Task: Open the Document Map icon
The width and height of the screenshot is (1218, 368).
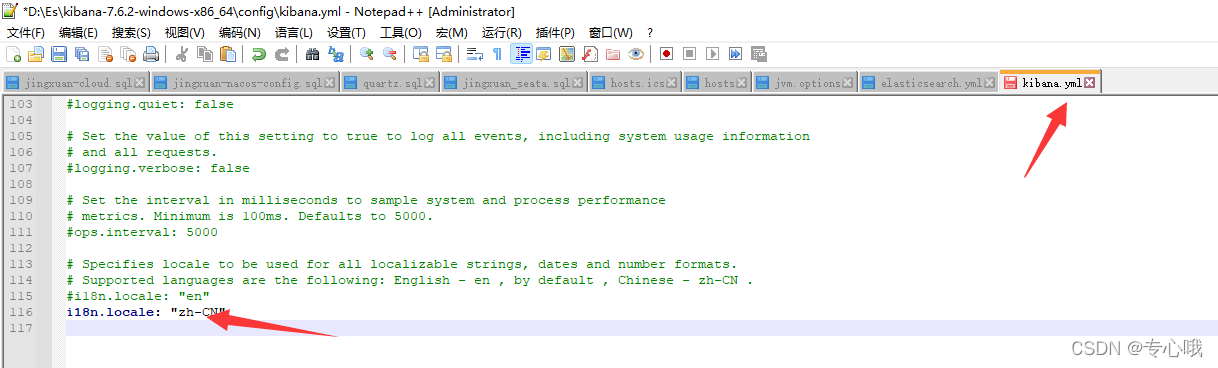Action: pyautogui.click(x=567, y=54)
